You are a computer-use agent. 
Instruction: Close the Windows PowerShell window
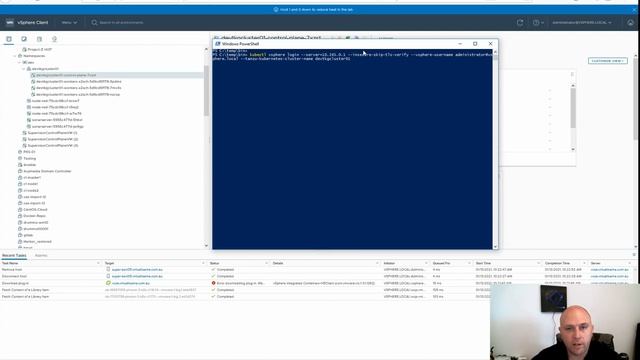pos(490,44)
